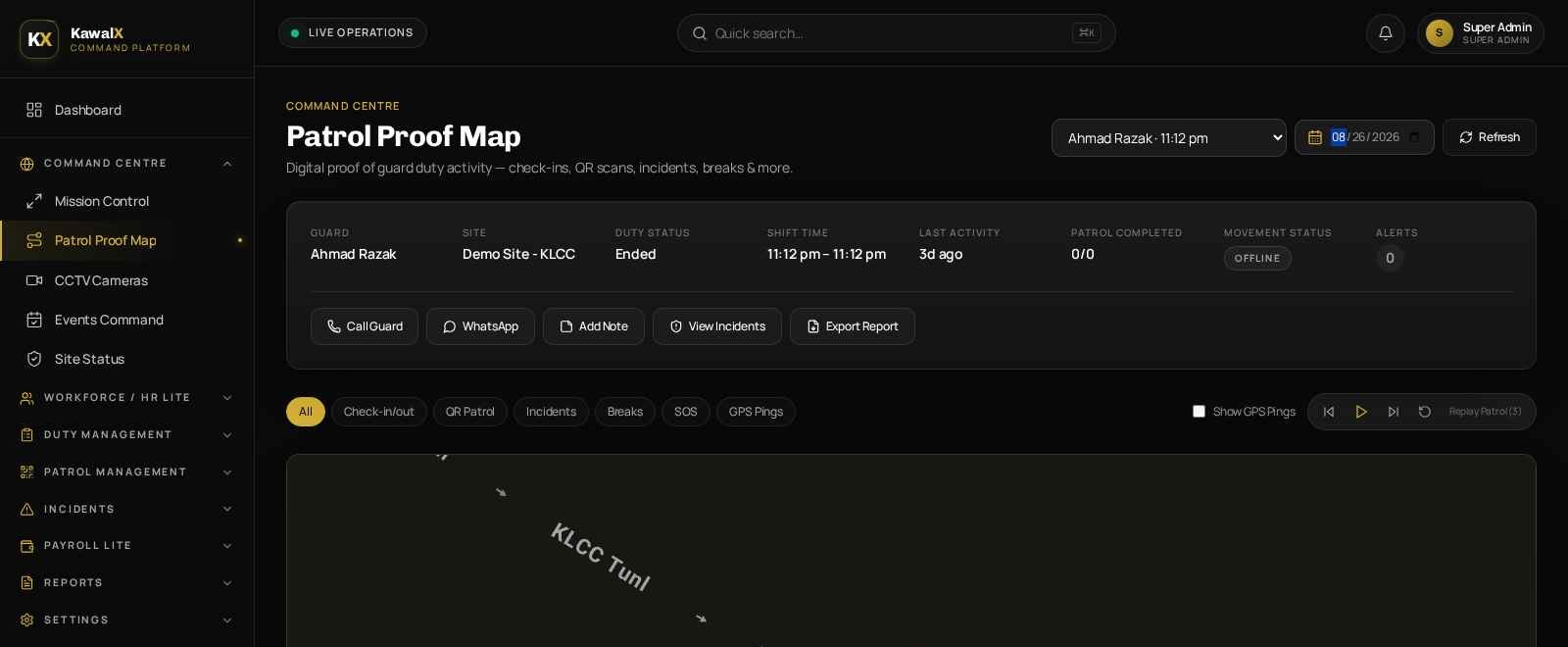
Task: Click the Patrol Management QR icon
Action: click(x=26, y=473)
